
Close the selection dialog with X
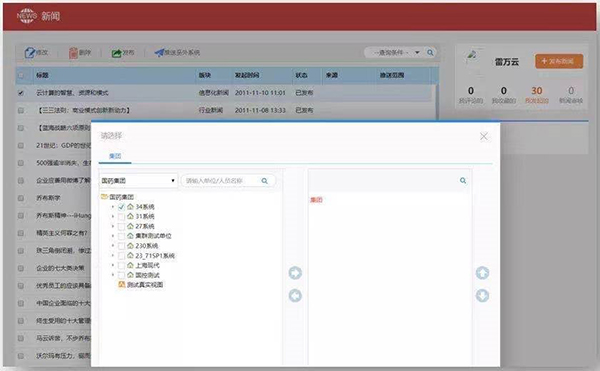[484, 136]
